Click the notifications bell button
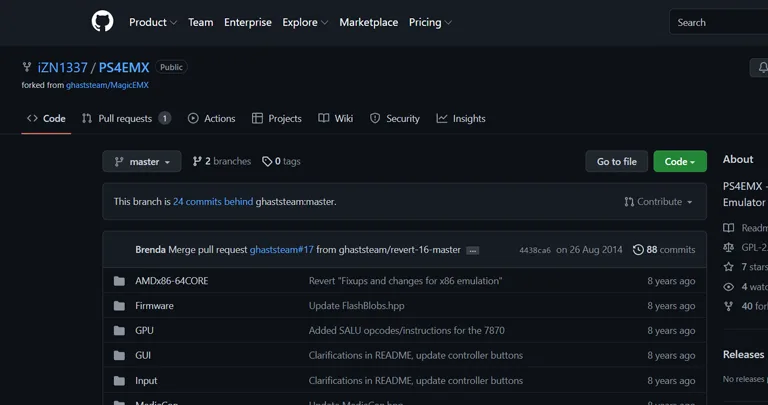 (x=761, y=68)
